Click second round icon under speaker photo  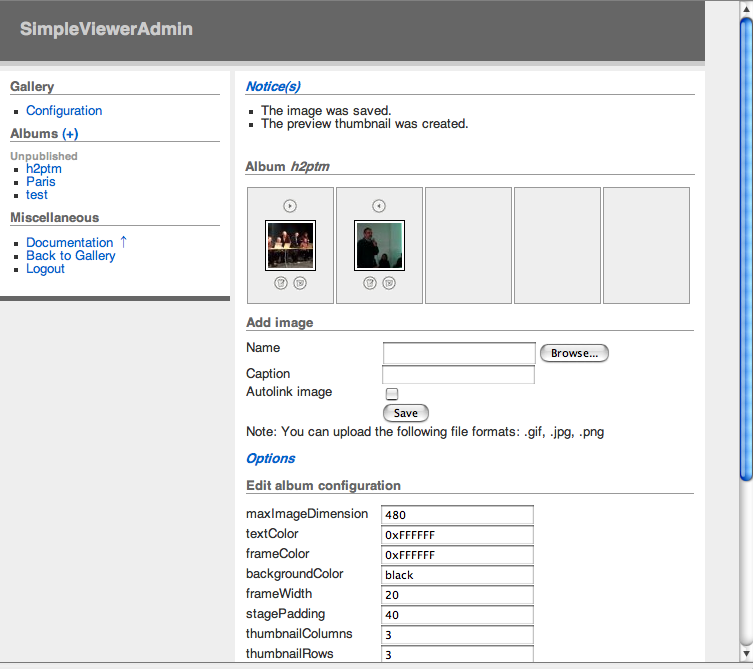coord(389,283)
